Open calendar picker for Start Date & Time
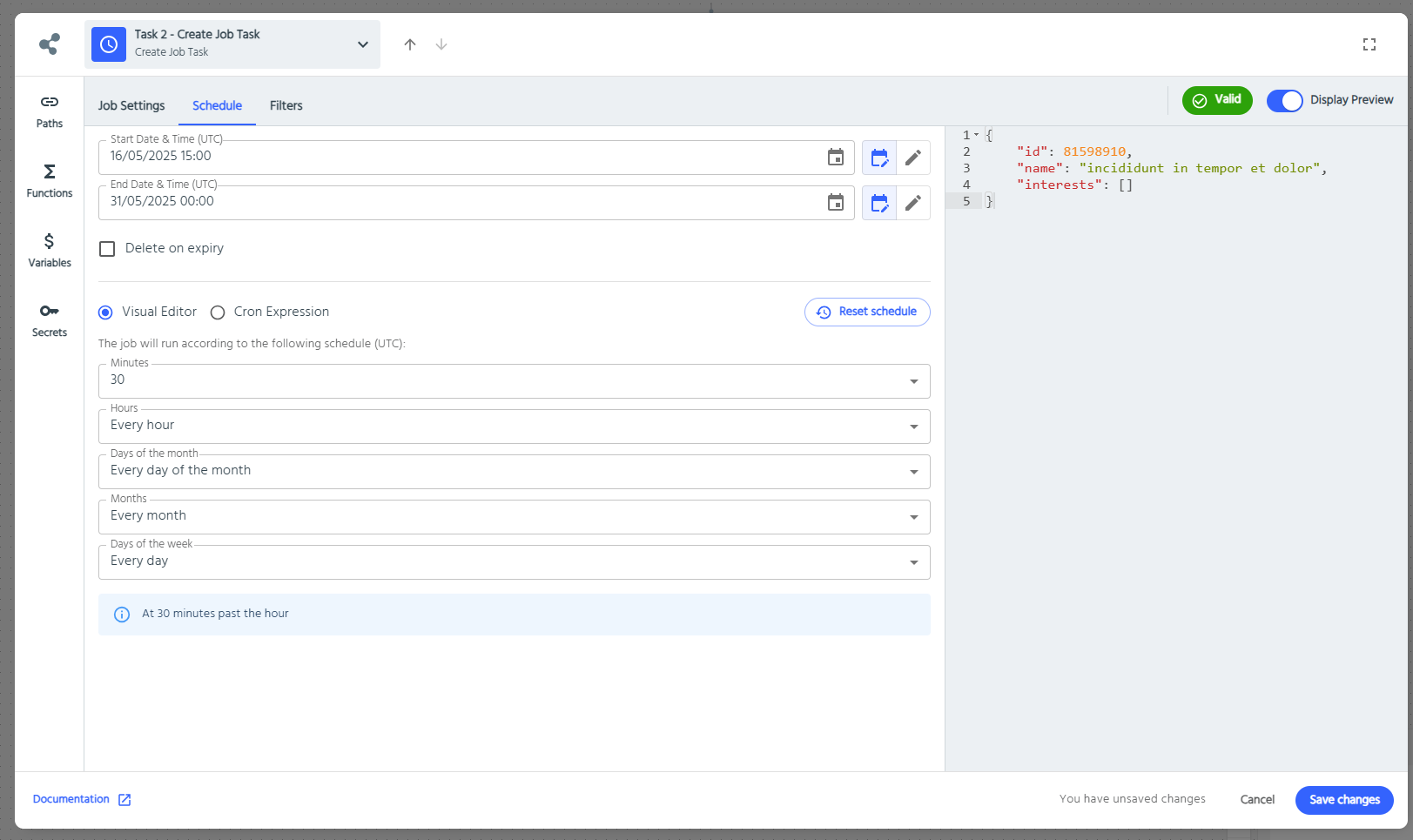This screenshot has width=1413, height=840. pos(836,158)
